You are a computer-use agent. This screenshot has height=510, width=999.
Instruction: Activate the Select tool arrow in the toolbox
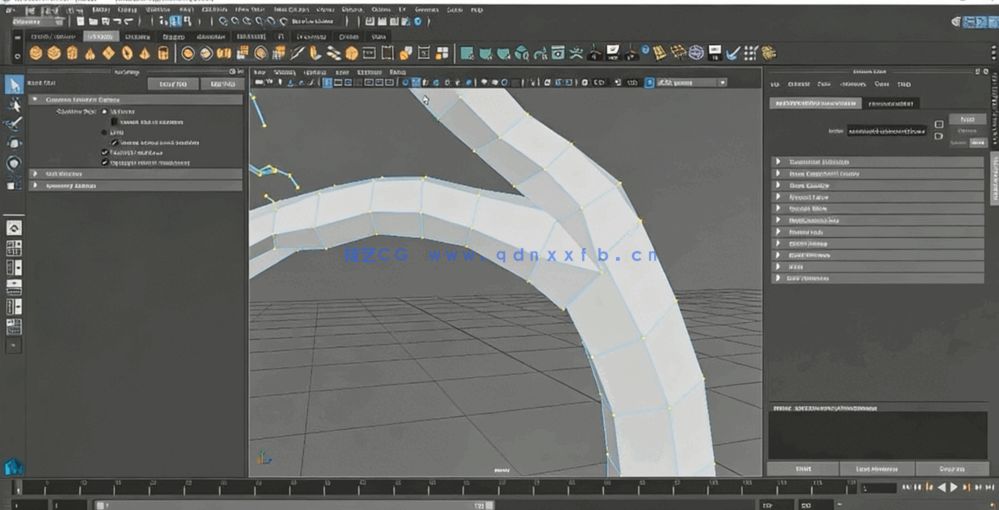pyautogui.click(x=14, y=84)
